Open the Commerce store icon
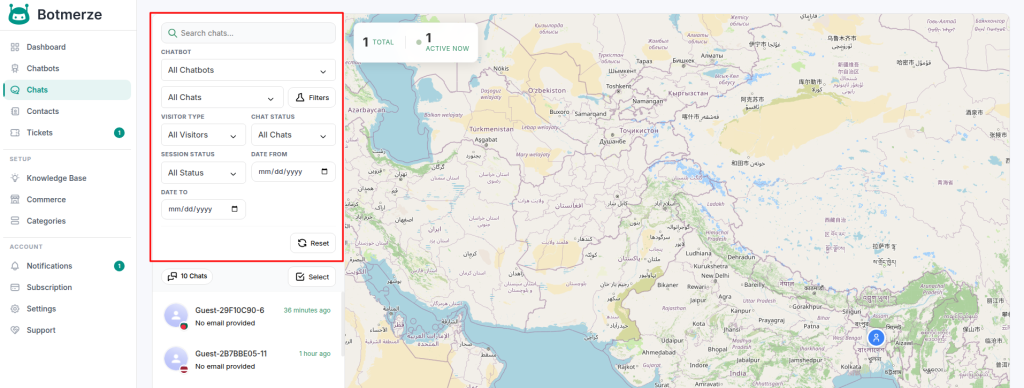The height and width of the screenshot is (388, 1024). [15, 200]
